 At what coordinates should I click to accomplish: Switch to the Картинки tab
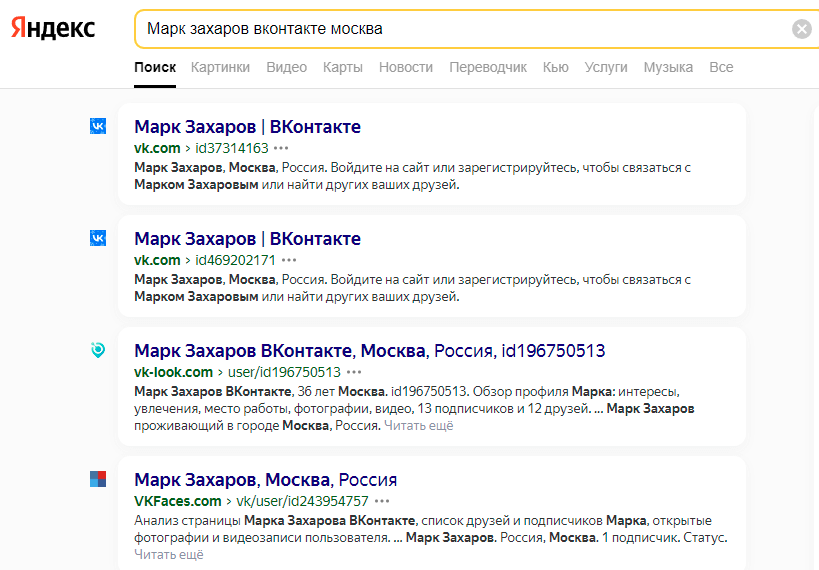point(220,67)
